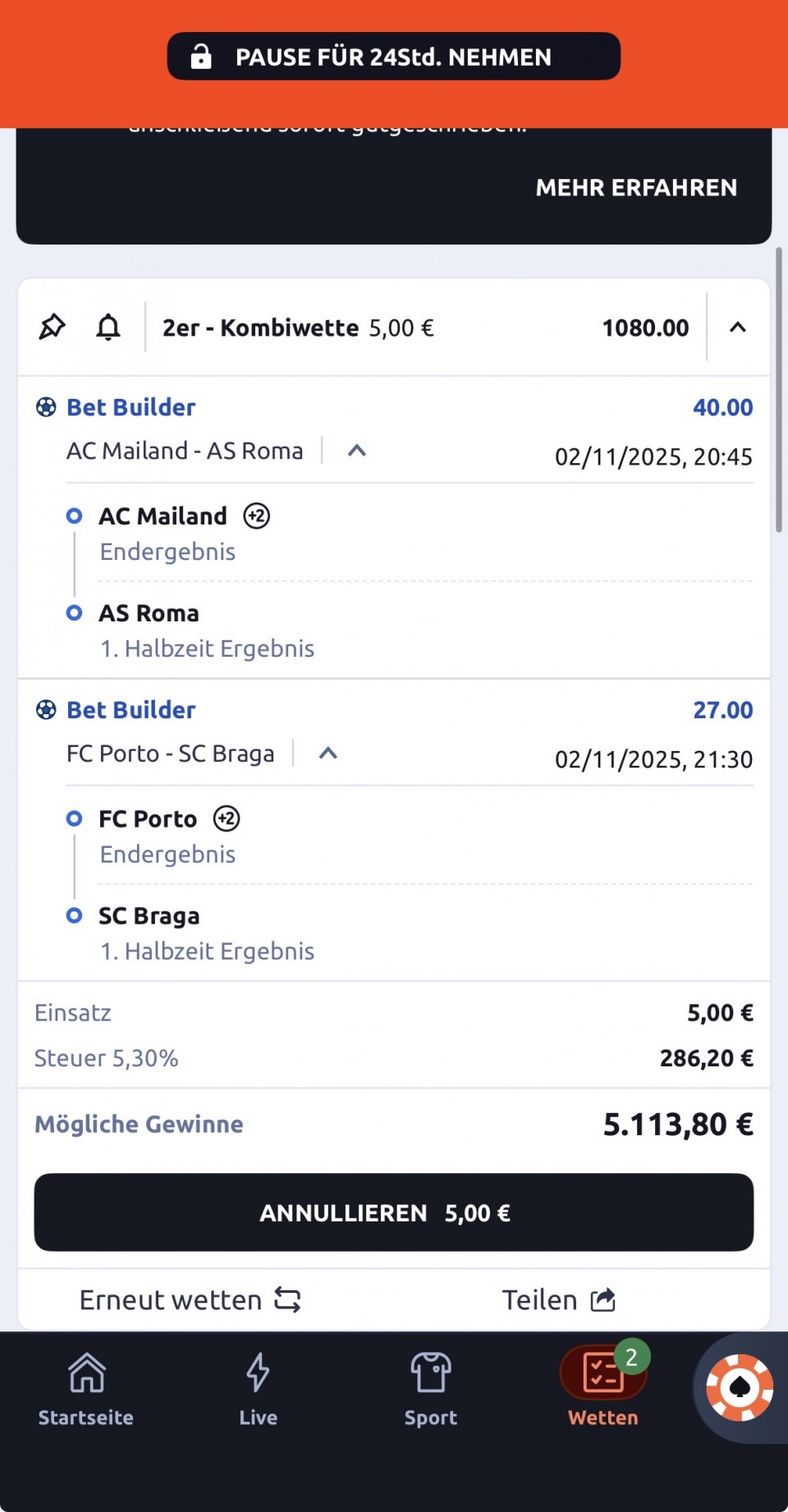
Task: Toggle the bet notification bell
Action: pos(108,328)
